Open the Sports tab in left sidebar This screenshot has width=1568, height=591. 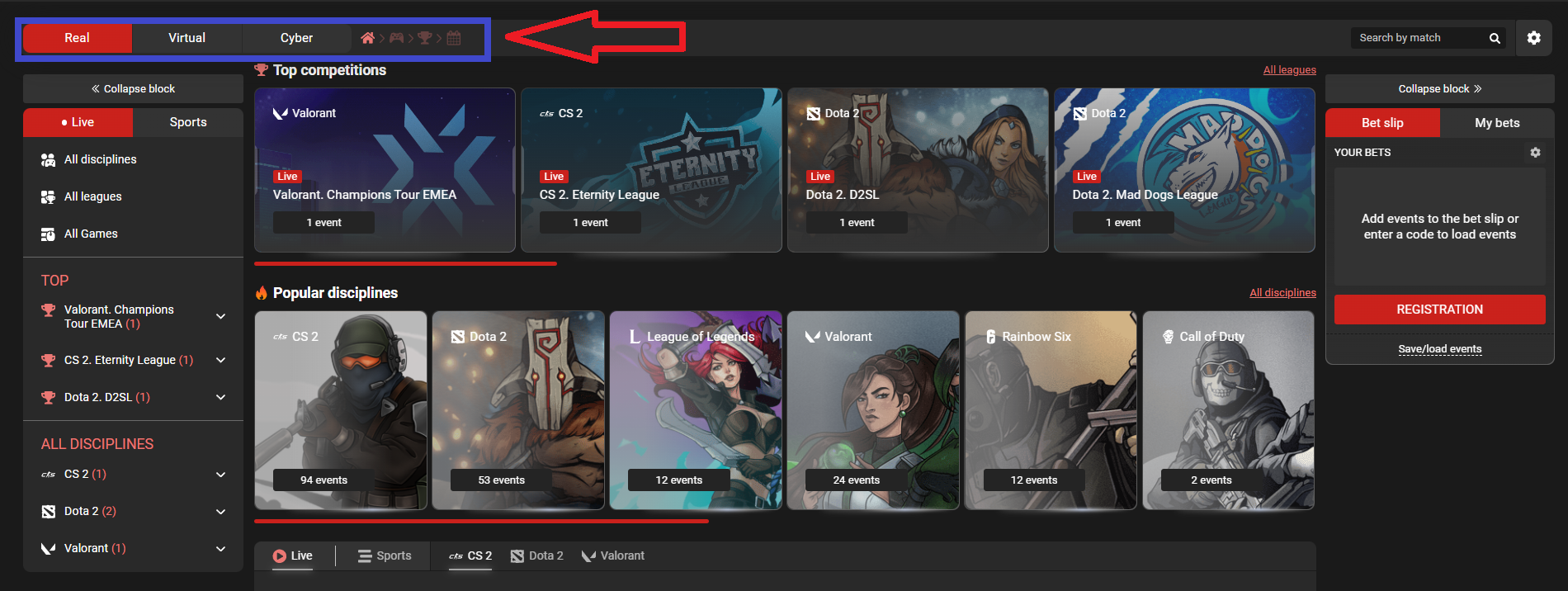click(187, 122)
